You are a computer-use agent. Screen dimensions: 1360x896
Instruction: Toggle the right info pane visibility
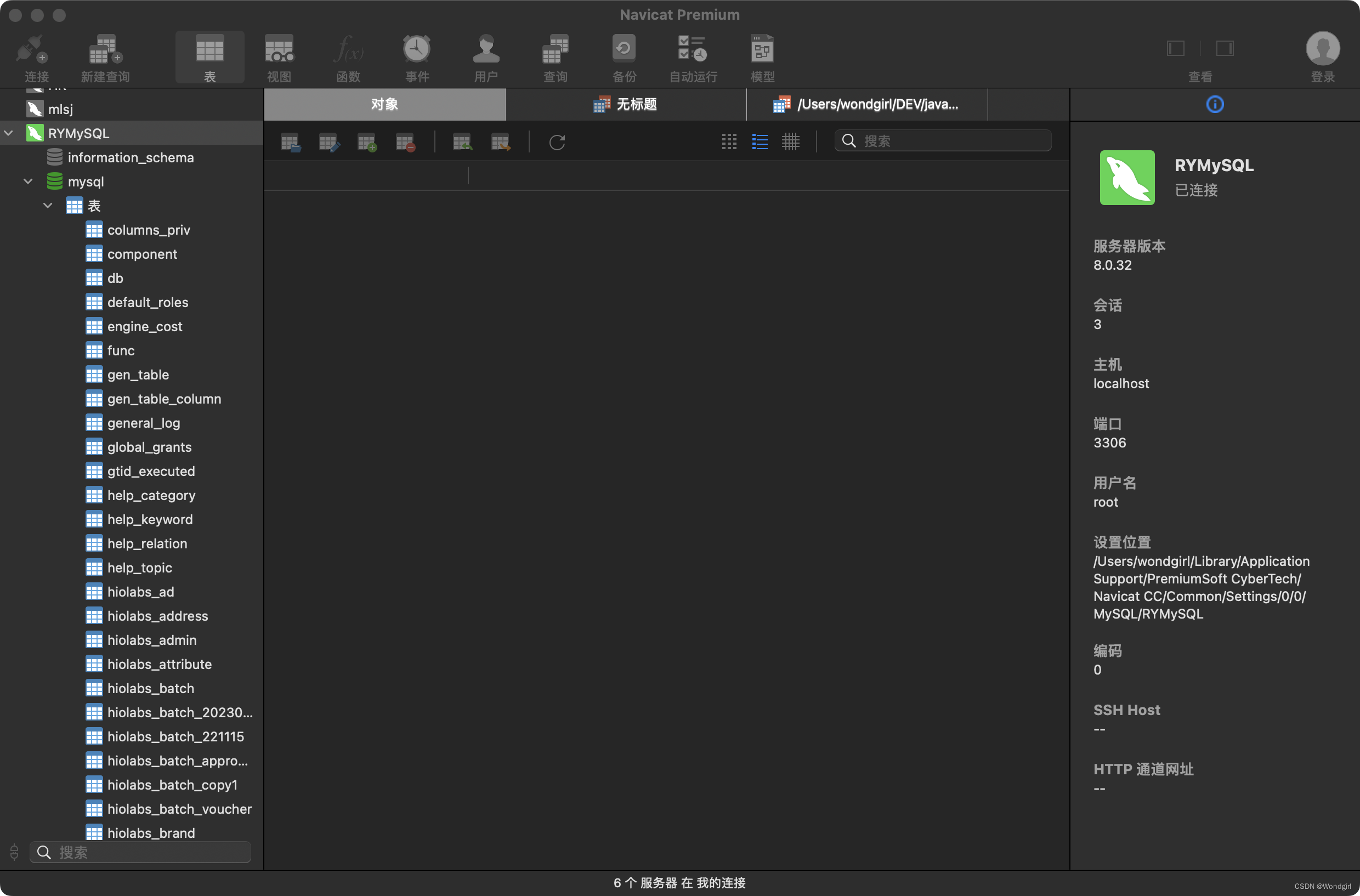coord(1225,48)
